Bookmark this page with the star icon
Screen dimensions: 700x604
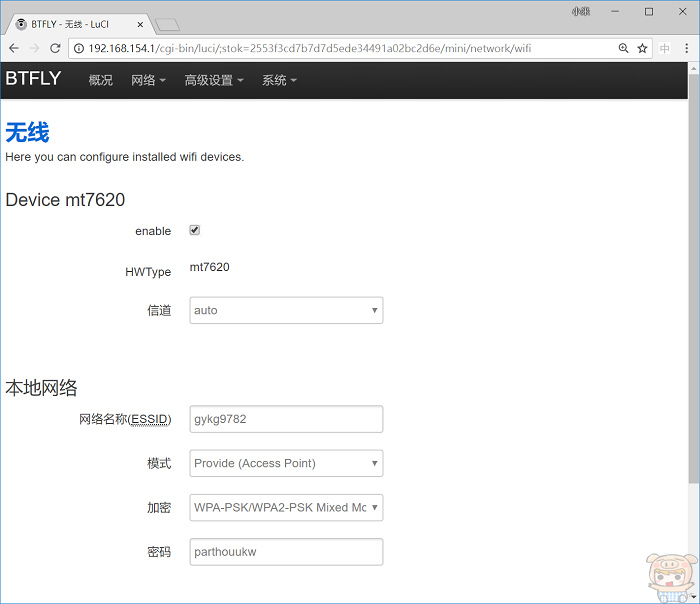click(x=642, y=48)
